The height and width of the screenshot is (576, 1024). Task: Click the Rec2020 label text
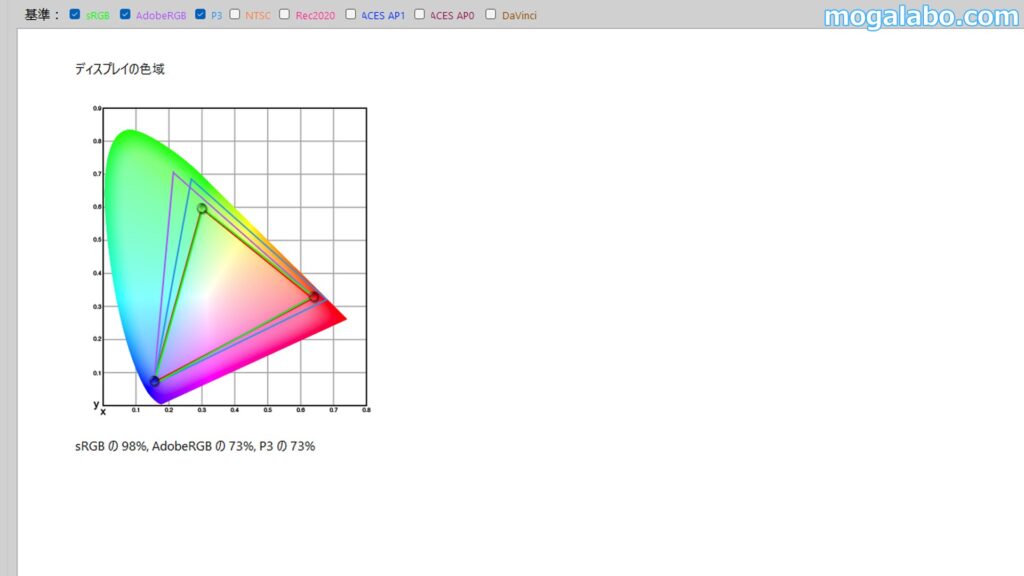(x=315, y=16)
